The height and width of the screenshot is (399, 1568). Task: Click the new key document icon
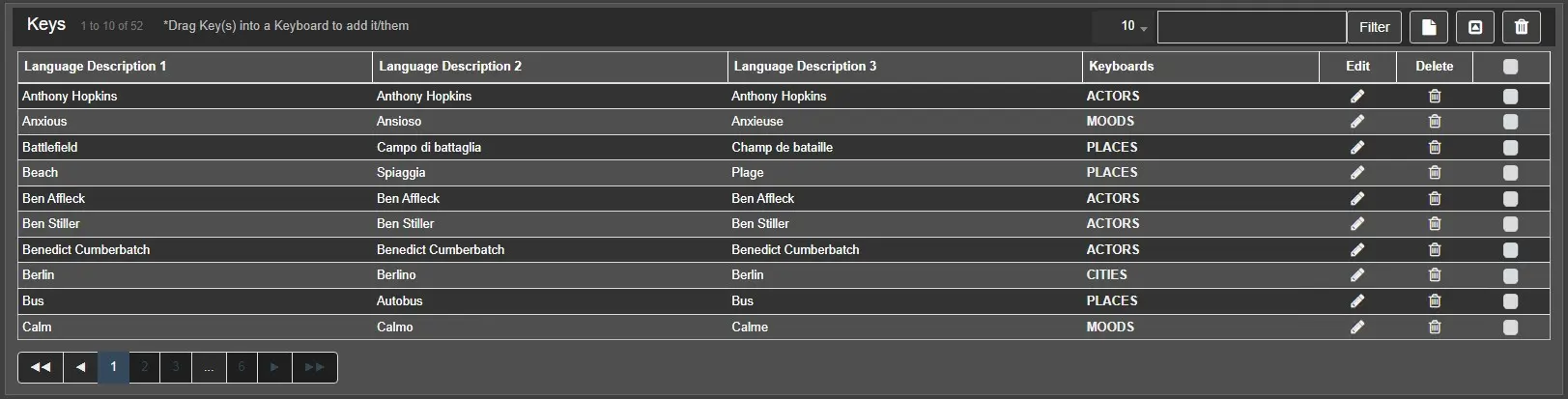click(1429, 27)
